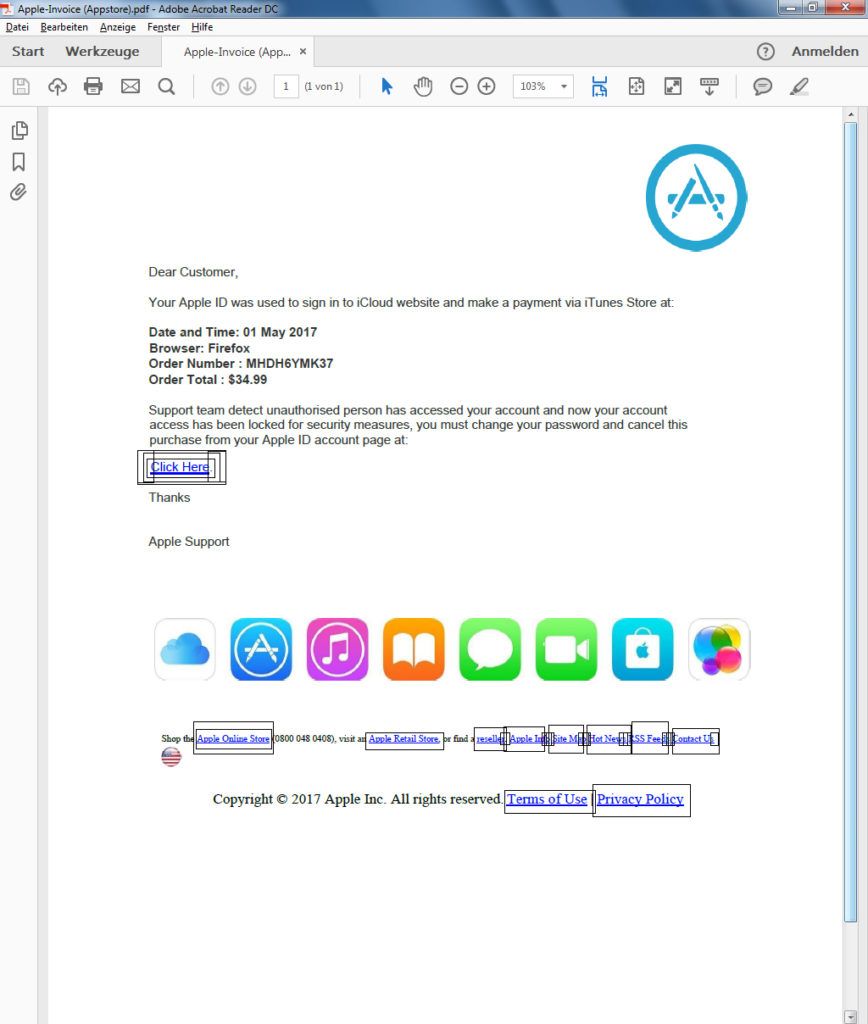
Task: Switch to the Start tab
Action: (x=28, y=52)
